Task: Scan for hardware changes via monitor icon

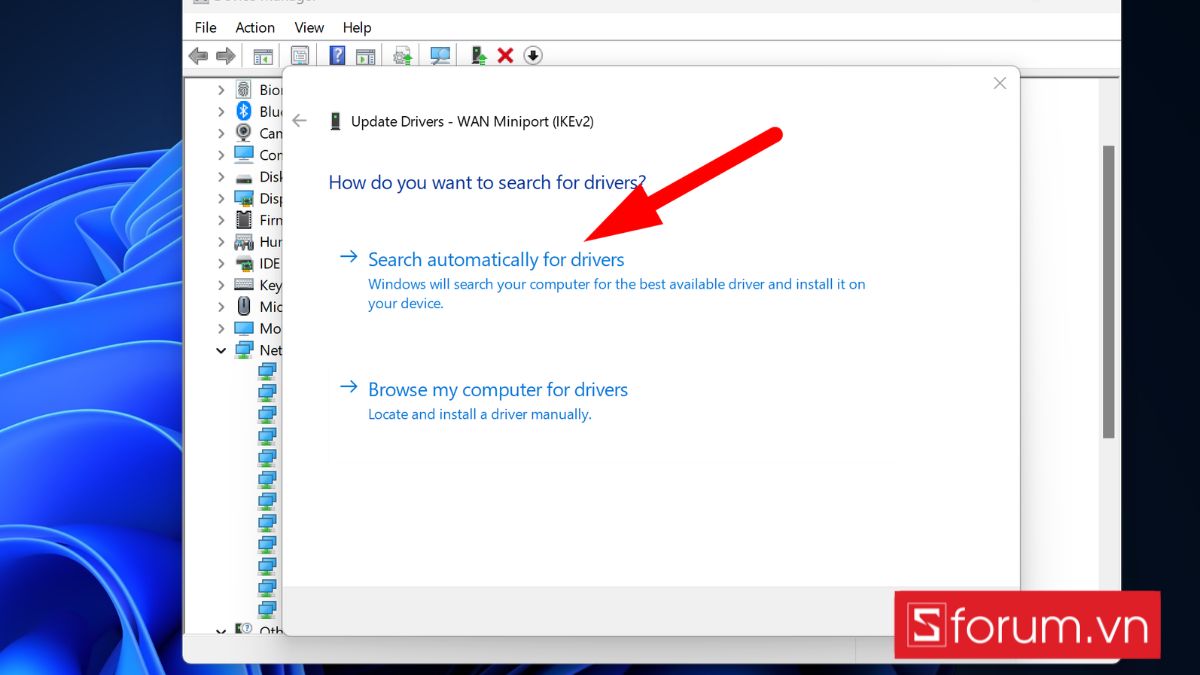Action: coord(440,56)
